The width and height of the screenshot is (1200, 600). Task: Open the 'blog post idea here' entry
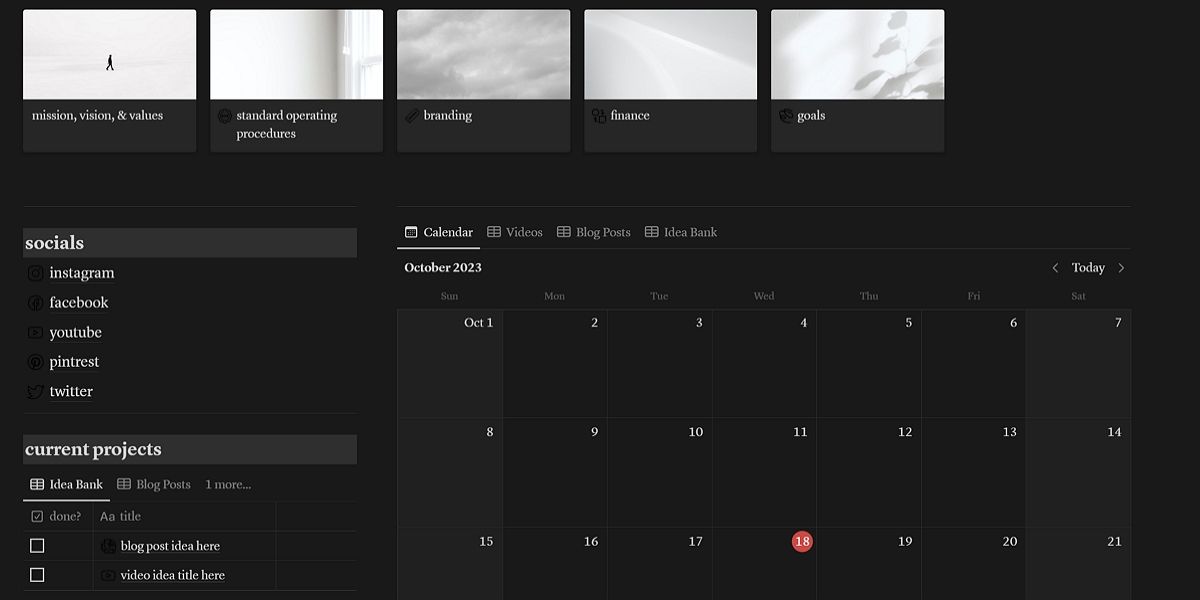[x=170, y=546]
